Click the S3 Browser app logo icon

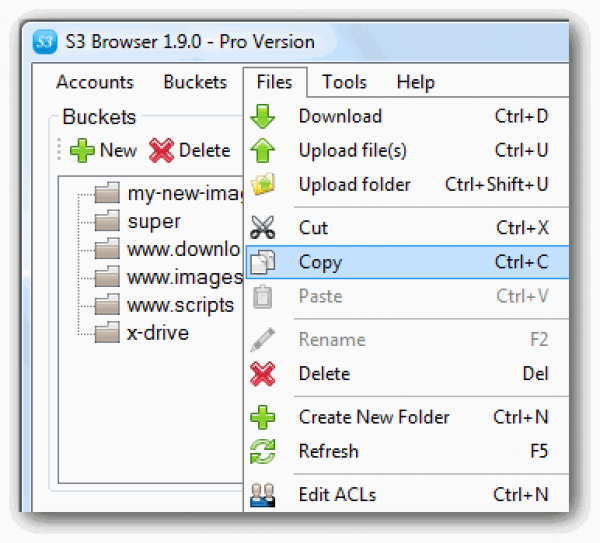coord(45,42)
